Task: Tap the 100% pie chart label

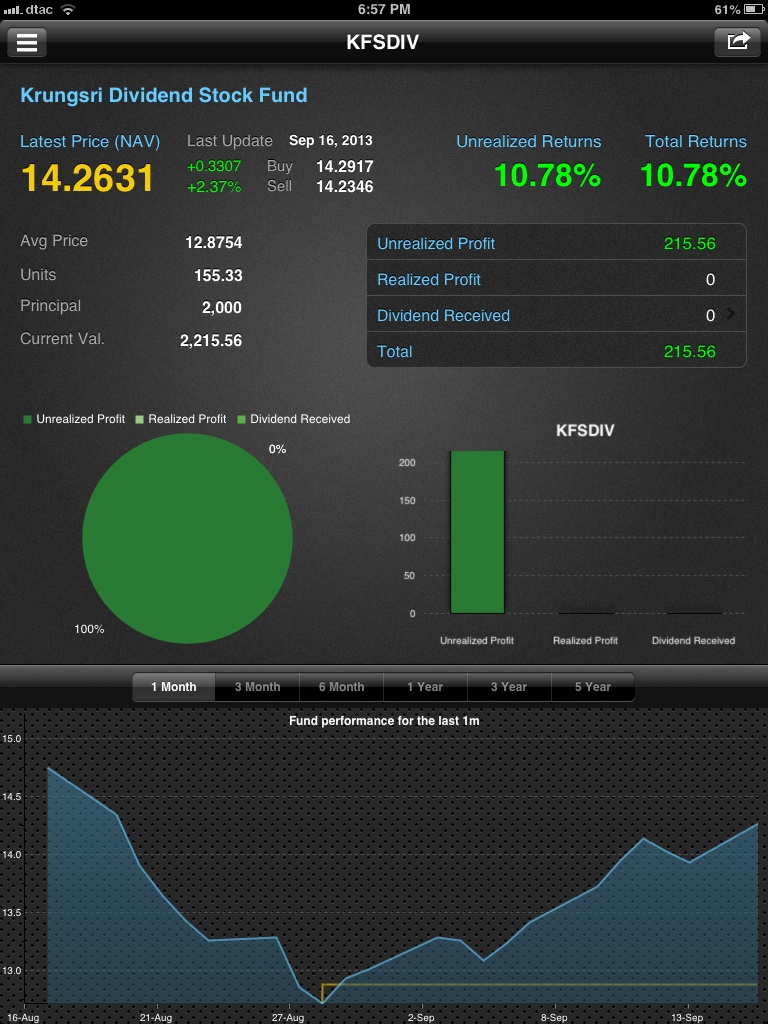Action: pyautogui.click(x=89, y=629)
